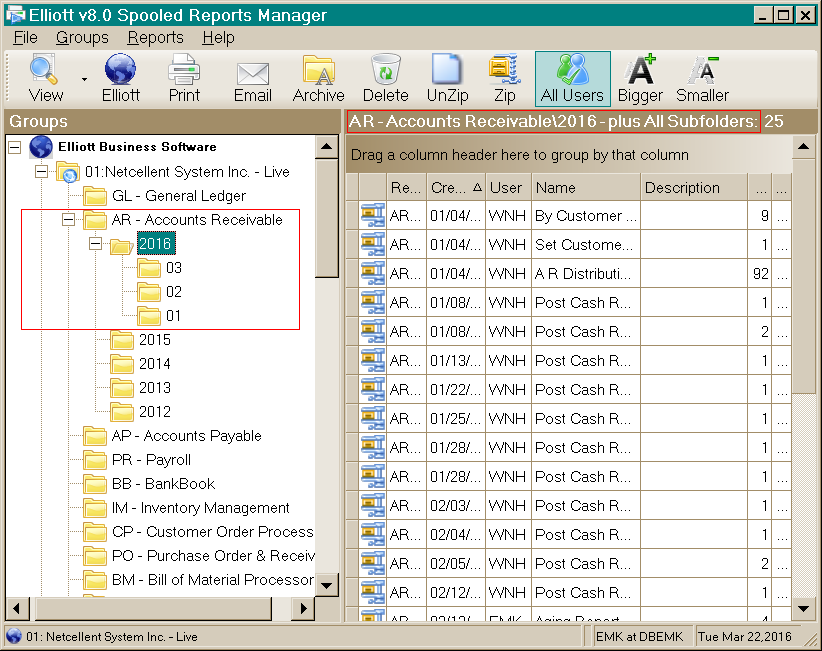
Task: Collapse the 2016 folder node
Action: 95,243
